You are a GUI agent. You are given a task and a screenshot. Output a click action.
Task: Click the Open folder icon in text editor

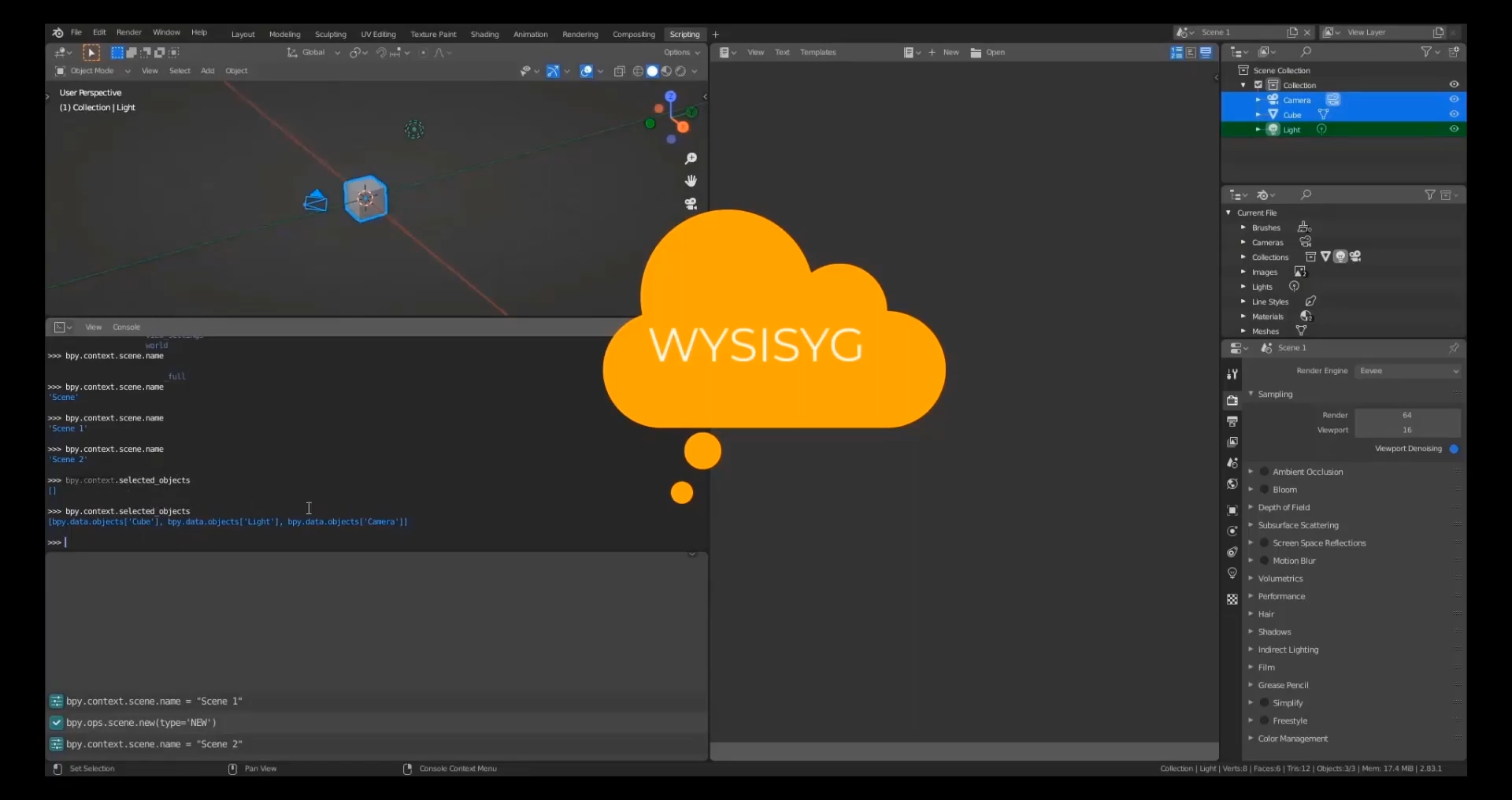[x=976, y=53]
